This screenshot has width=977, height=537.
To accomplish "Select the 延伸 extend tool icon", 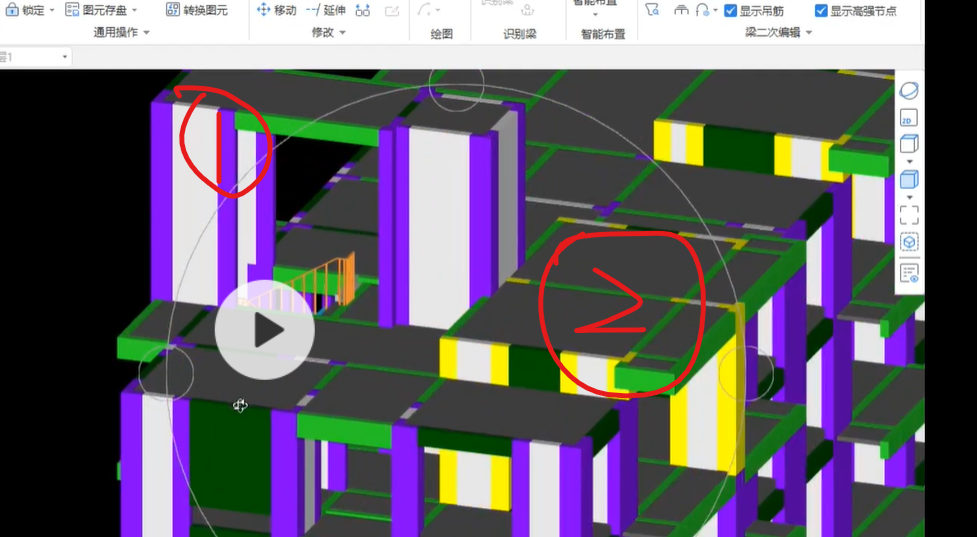I will (313, 9).
